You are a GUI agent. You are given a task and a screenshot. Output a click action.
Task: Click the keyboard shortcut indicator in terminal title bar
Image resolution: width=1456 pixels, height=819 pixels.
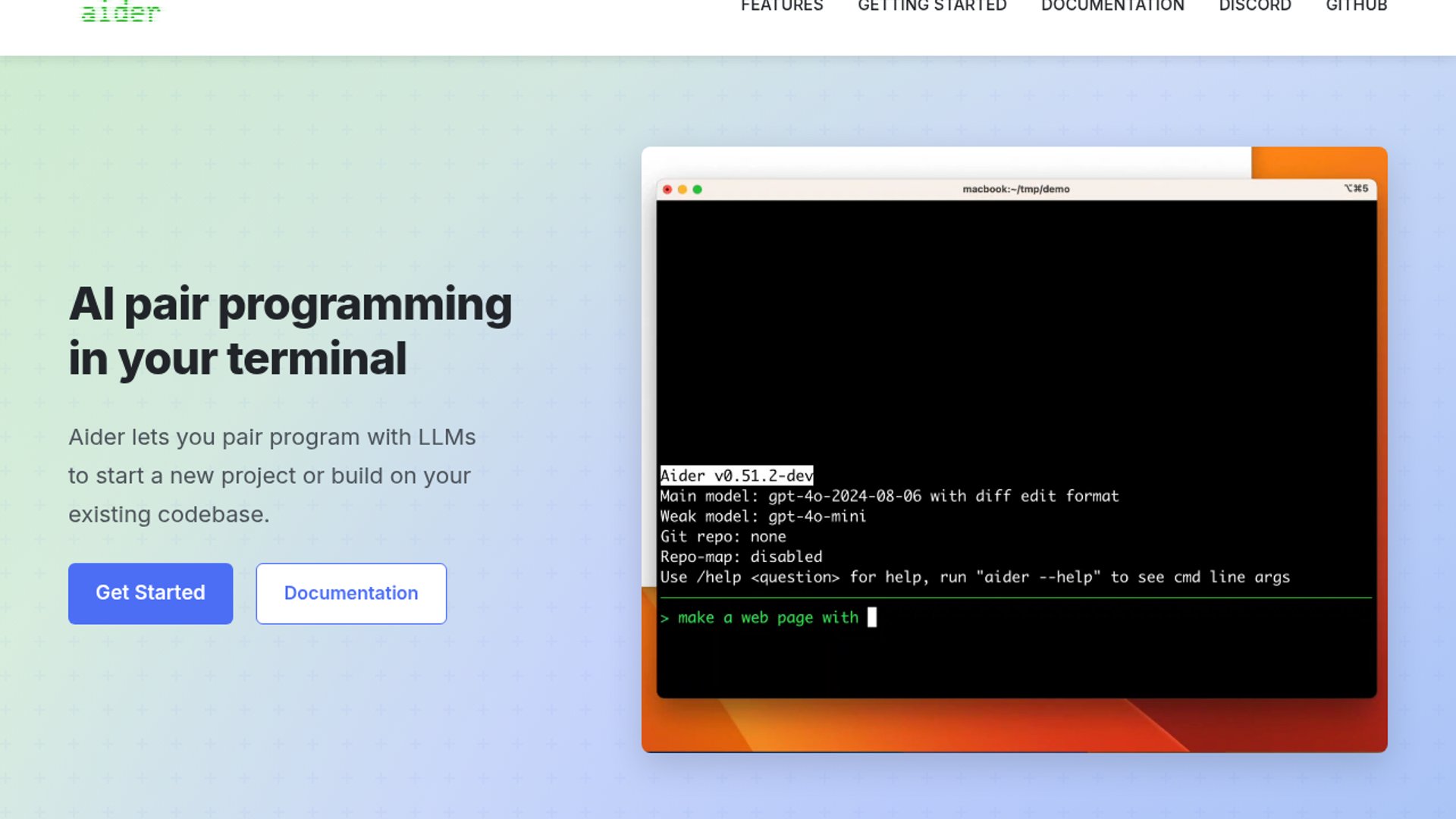(1356, 189)
